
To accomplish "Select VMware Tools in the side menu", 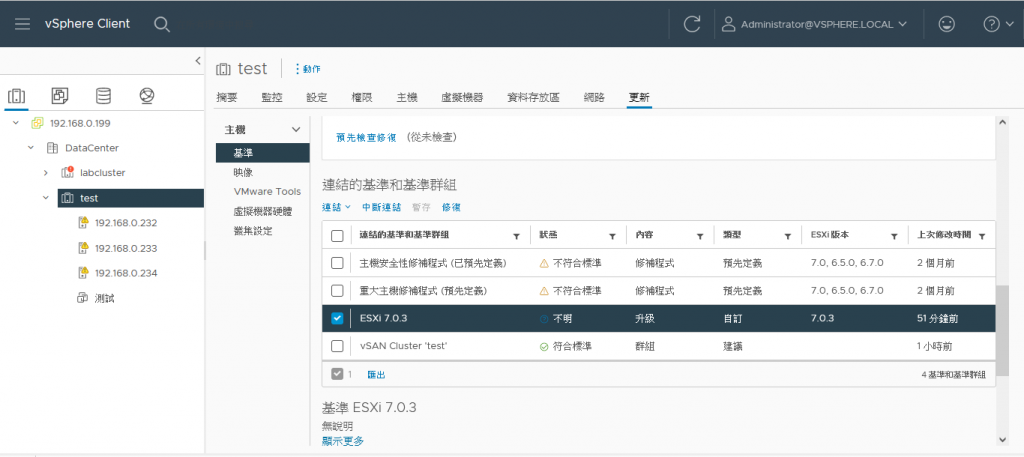I will 267,191.
